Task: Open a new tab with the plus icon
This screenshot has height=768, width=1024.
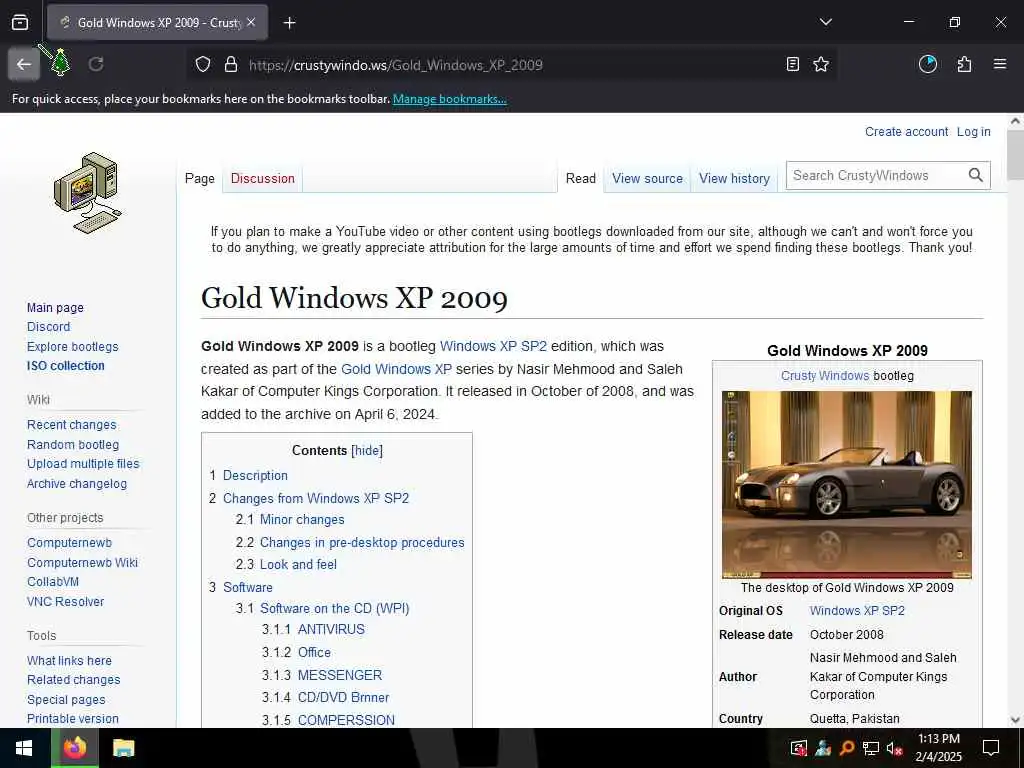Action: [x=289, y=23]
